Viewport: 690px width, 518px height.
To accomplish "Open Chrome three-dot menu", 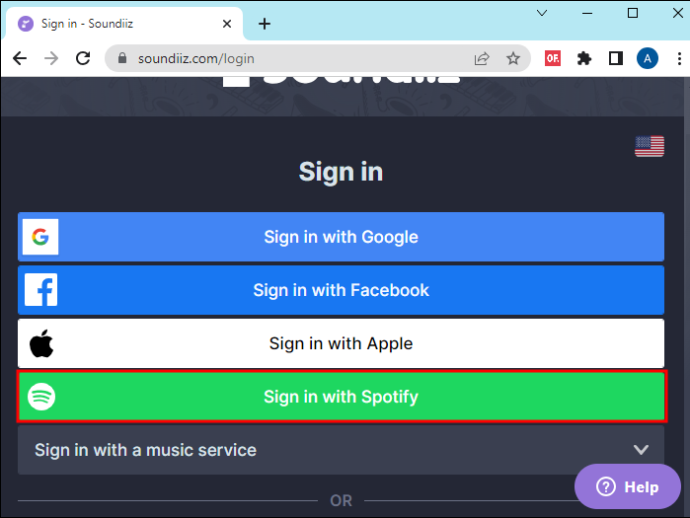I will (679, 59).
